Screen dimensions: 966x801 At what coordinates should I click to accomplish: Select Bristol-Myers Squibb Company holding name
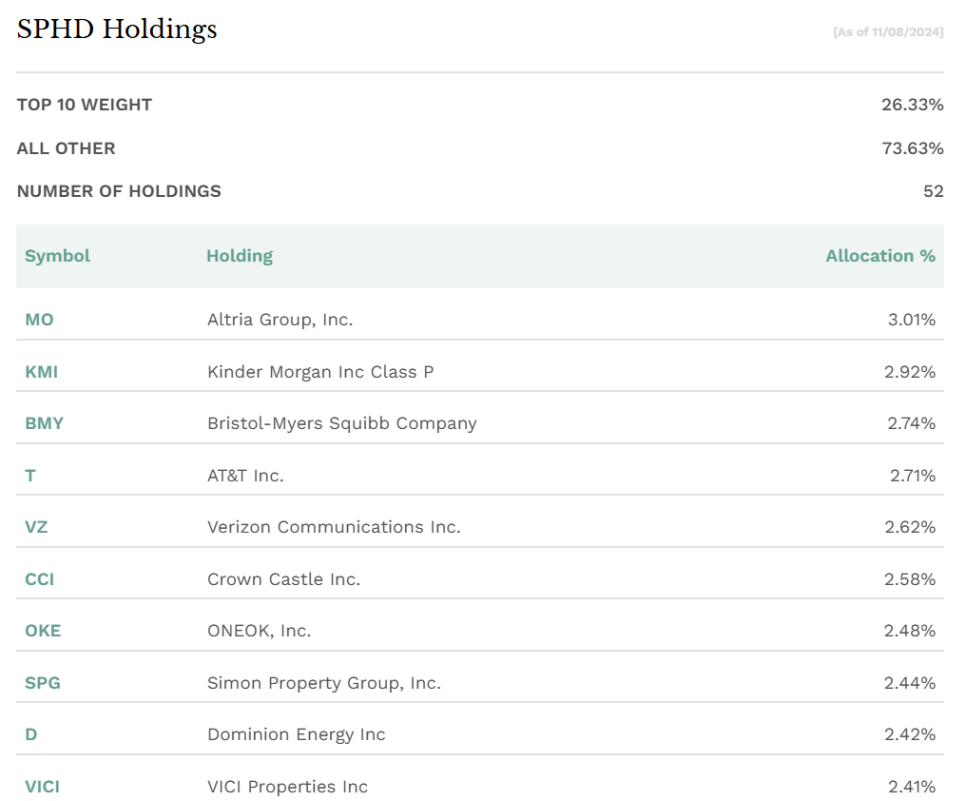click(x=342, y=423)
